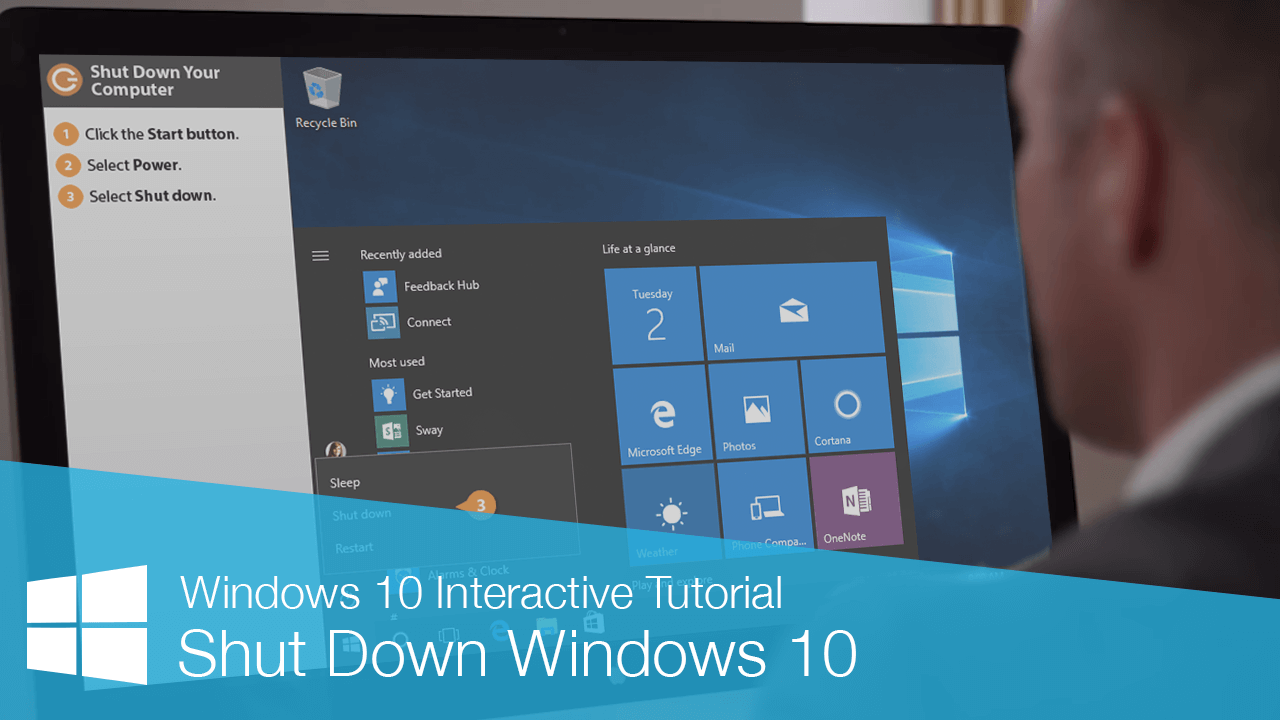Click the user account avatar

click(x=336, y=451)
